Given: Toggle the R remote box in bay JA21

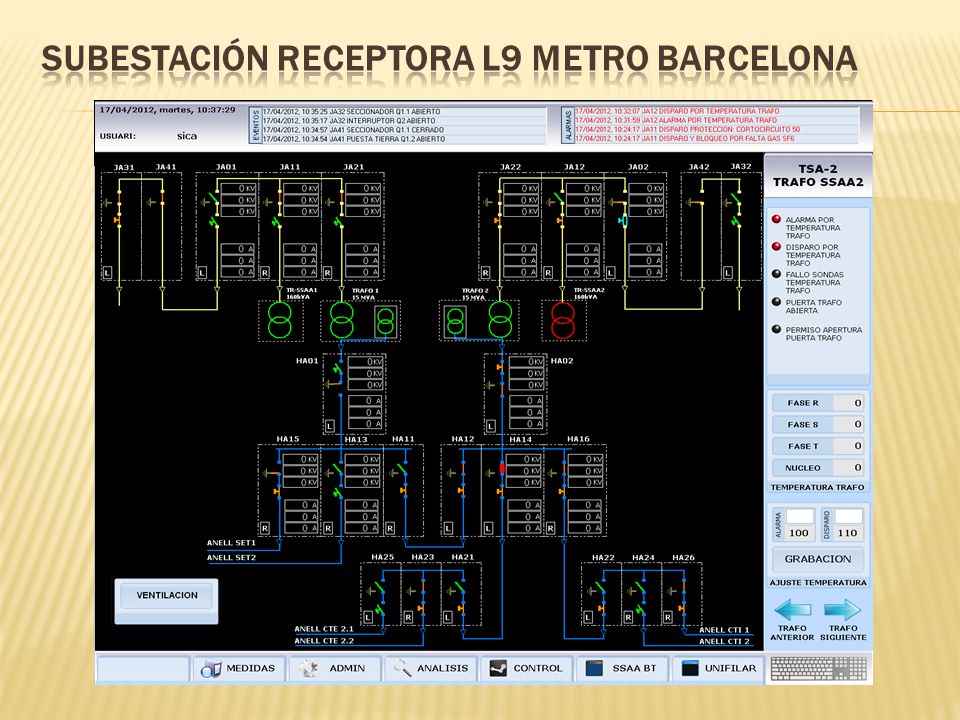Looking at the screenshot, I should (328, 272).
